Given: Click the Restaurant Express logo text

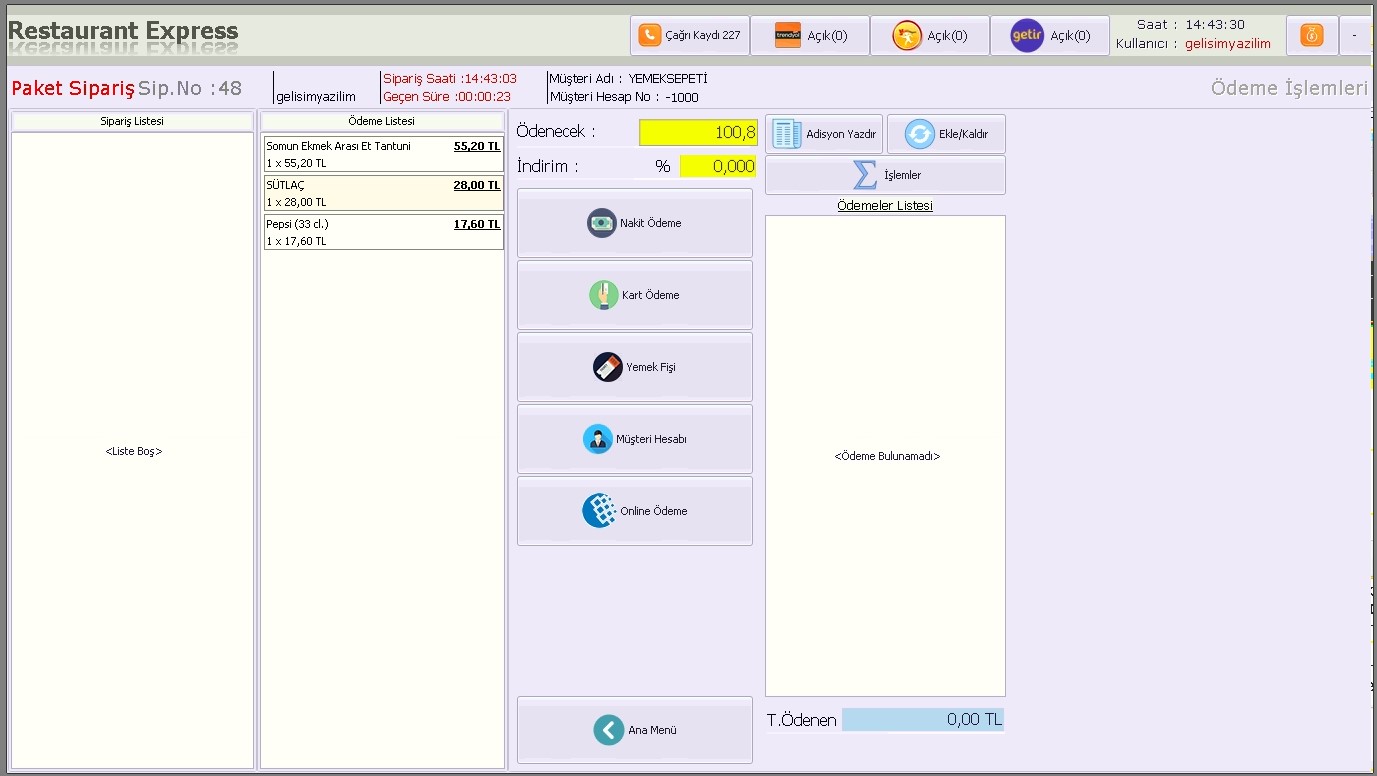Looking at the screenshot, I should [x=123, y=30].
